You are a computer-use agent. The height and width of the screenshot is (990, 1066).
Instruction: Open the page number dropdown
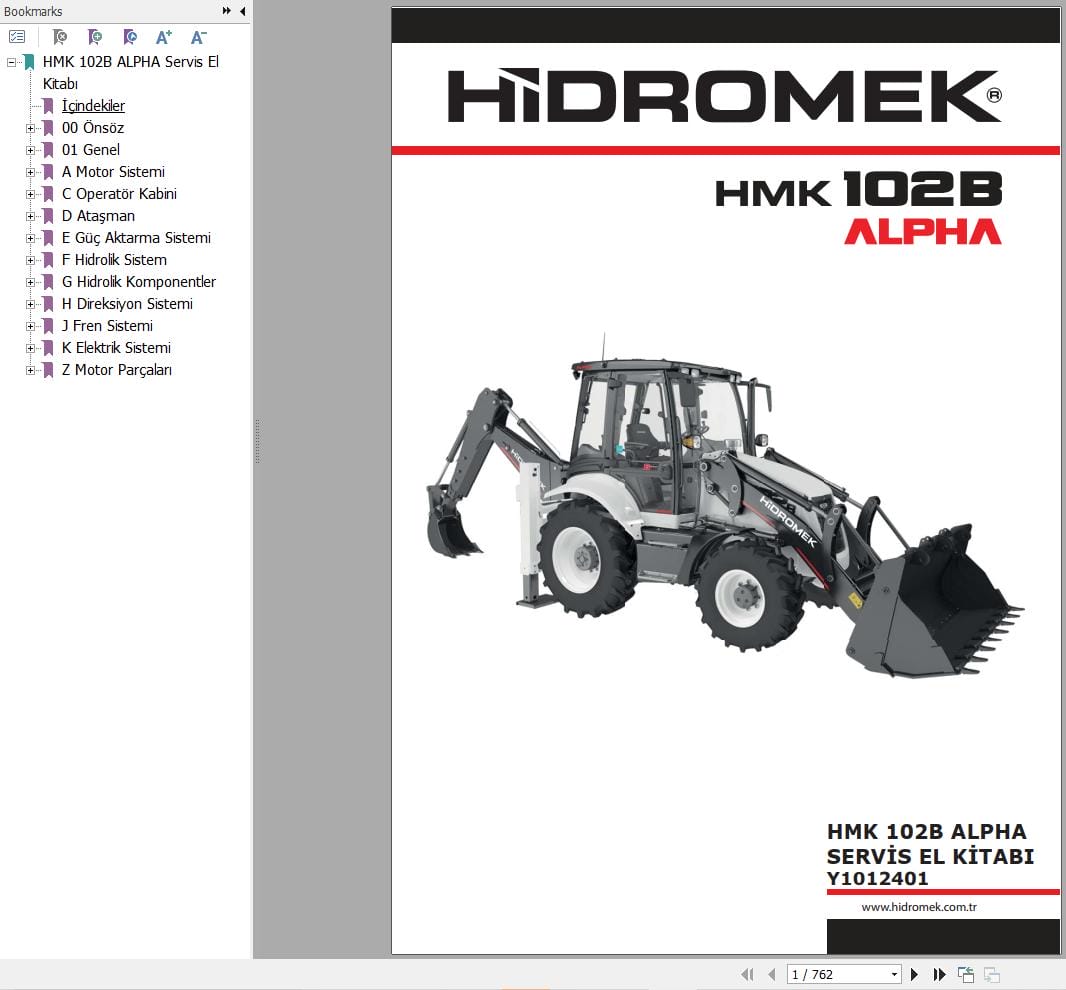(895, 974)
